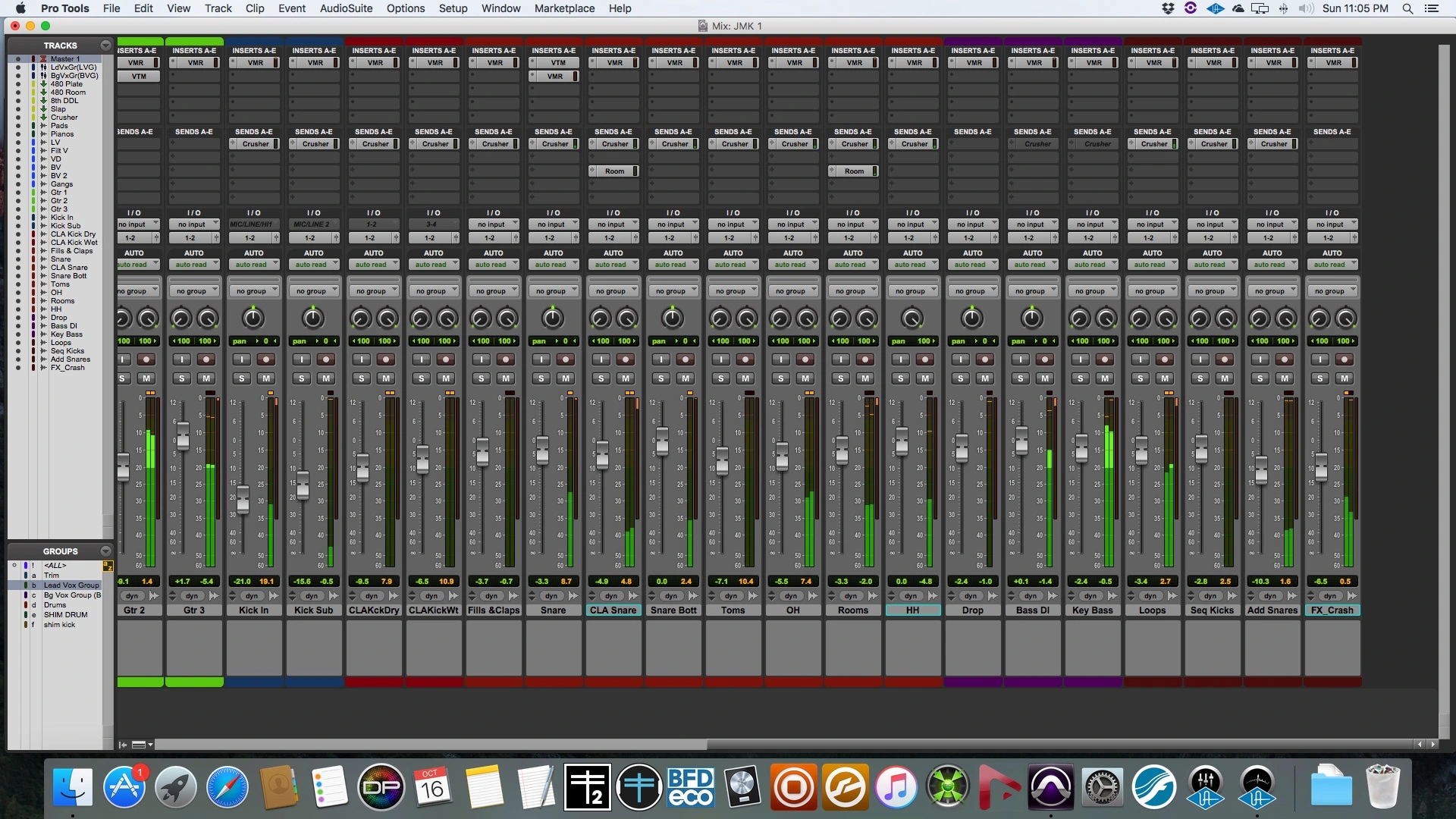
Task: Open the Tracks list popup menu
Action: pos(105,45)
